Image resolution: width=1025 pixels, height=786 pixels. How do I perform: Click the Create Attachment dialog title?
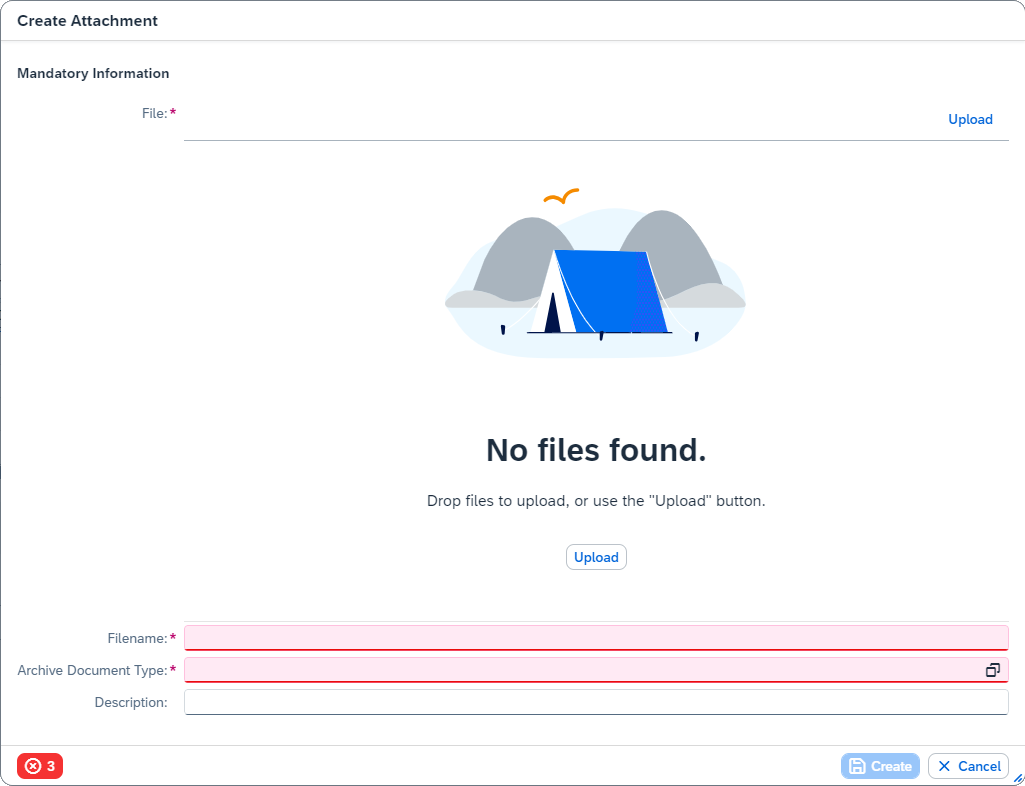pyautogui.click(x=87, y=20)
